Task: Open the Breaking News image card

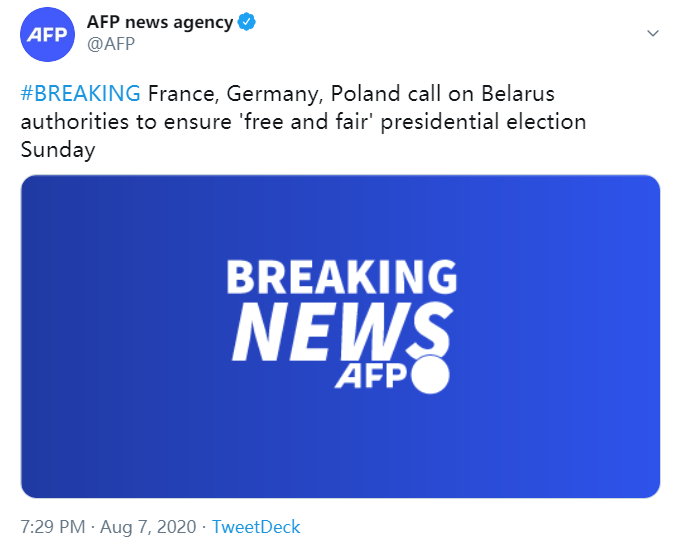Action: pos(340,336)
